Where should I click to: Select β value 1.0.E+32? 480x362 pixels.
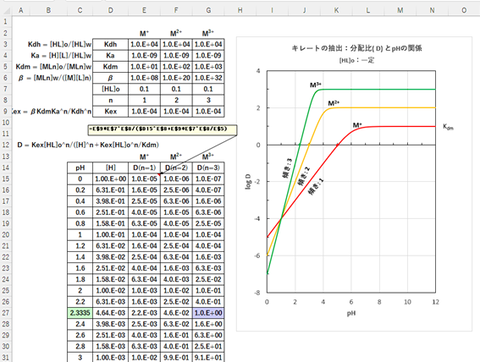pos(208,78)
